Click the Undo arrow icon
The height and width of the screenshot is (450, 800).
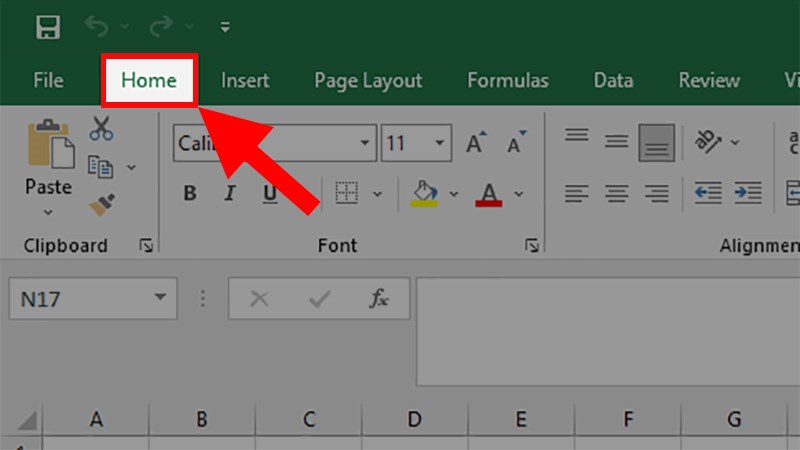click(96, 27)
